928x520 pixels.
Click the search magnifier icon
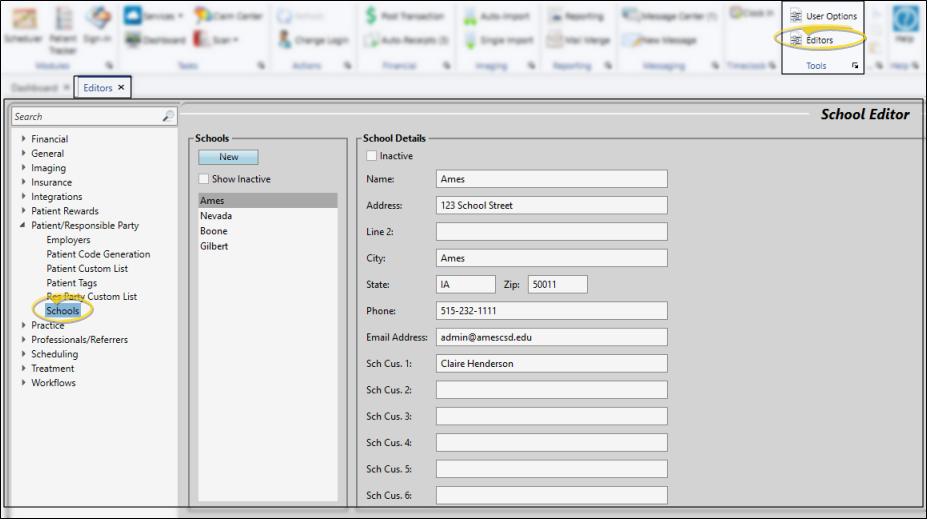coord(168,117)
